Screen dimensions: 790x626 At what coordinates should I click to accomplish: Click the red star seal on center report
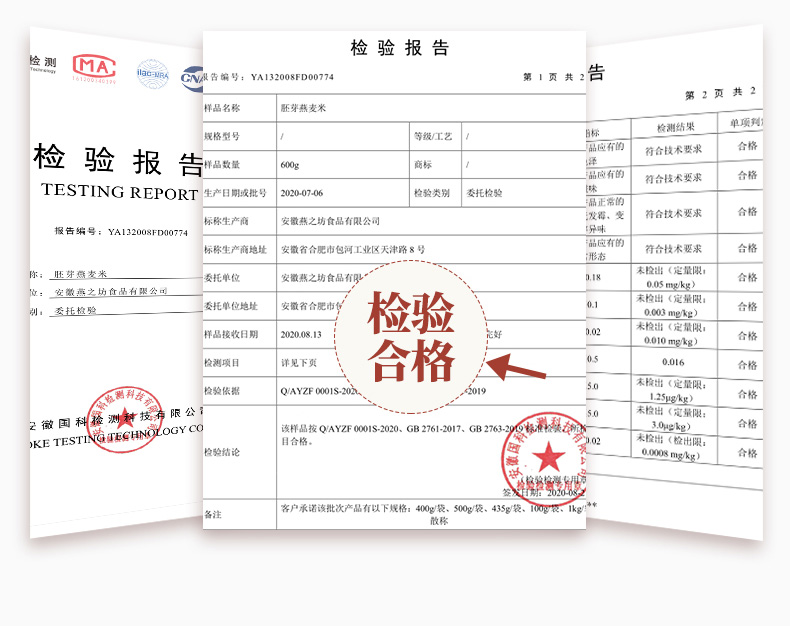(544, 459)
